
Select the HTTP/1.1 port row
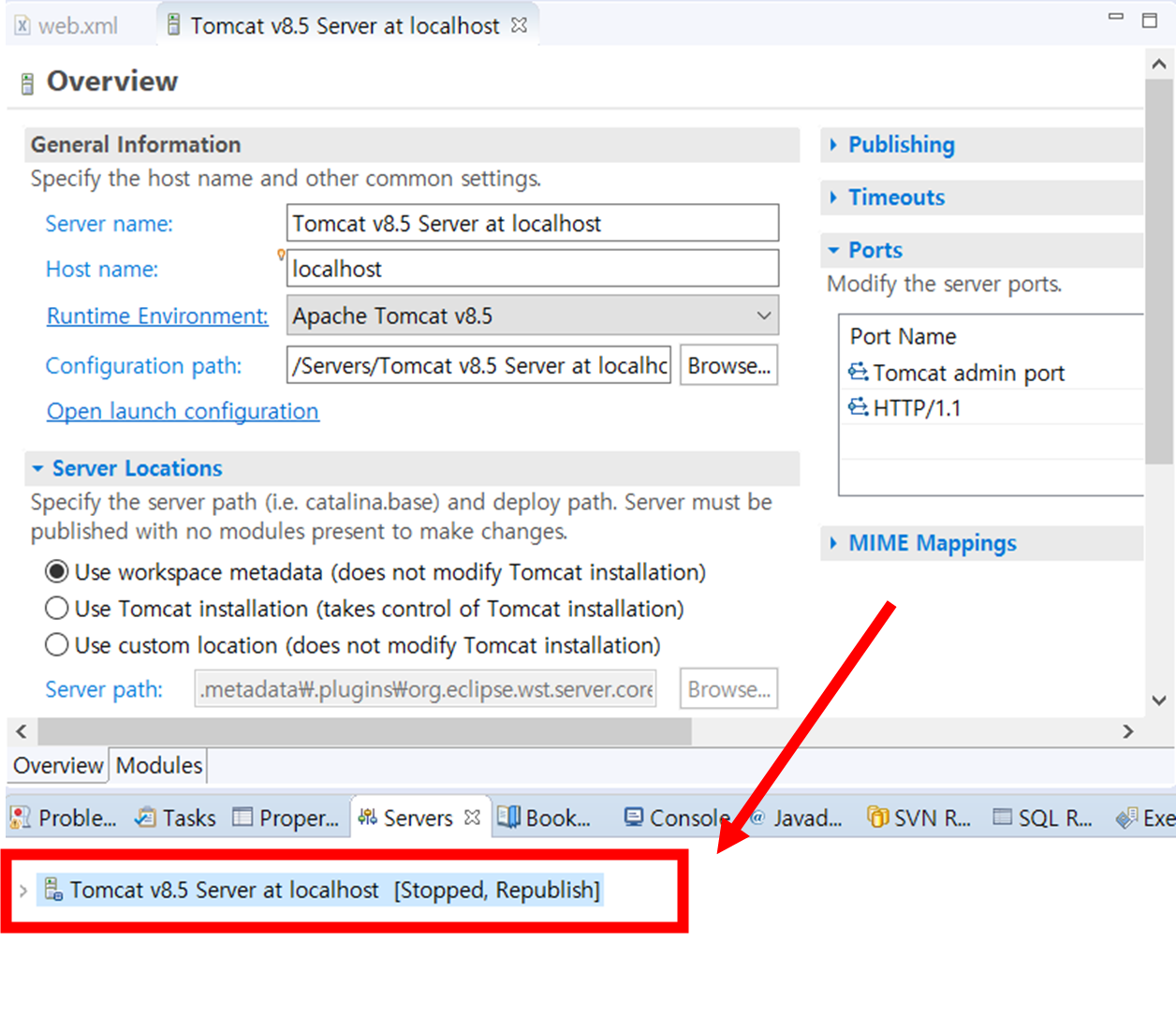(x=992, y=408)
